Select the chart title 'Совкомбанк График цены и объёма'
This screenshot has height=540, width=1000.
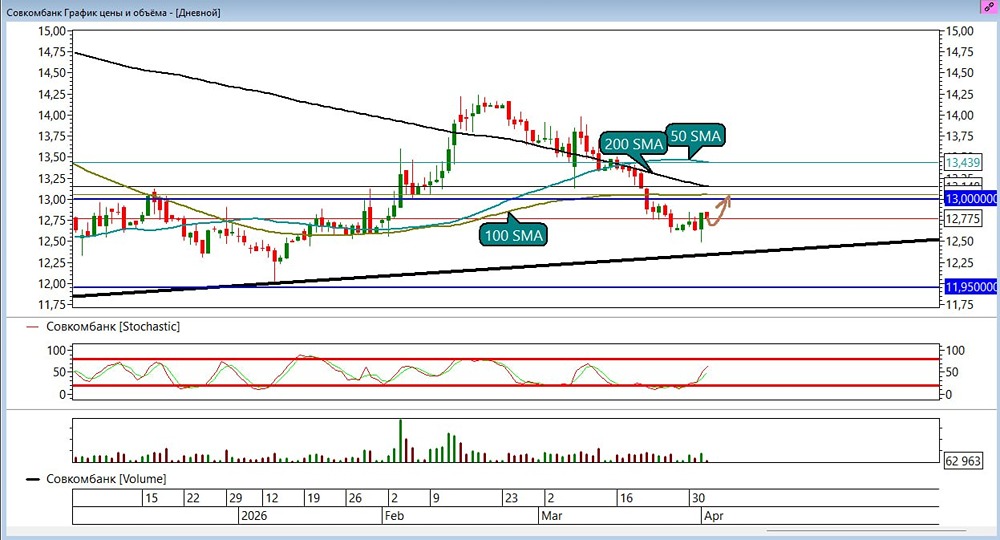tap(87, 12)
